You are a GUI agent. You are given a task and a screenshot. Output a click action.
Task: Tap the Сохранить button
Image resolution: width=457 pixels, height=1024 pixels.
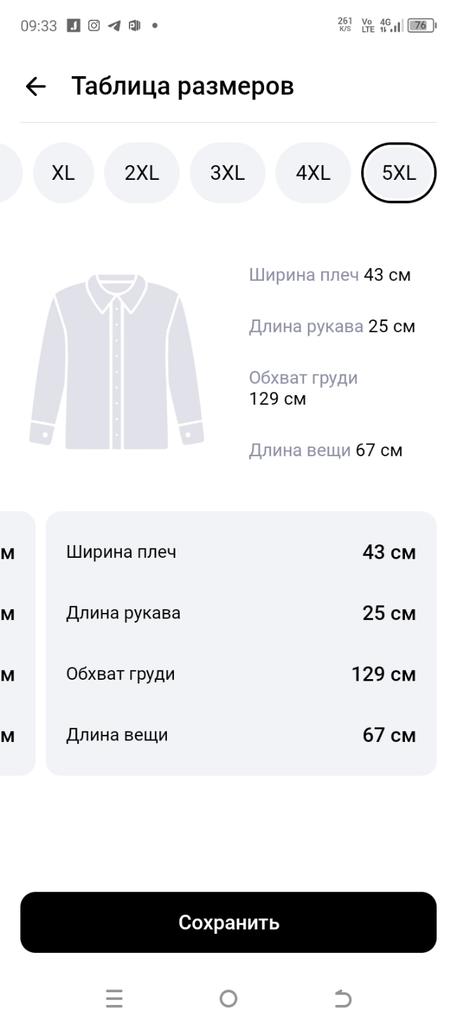click(x=228, y=922)
